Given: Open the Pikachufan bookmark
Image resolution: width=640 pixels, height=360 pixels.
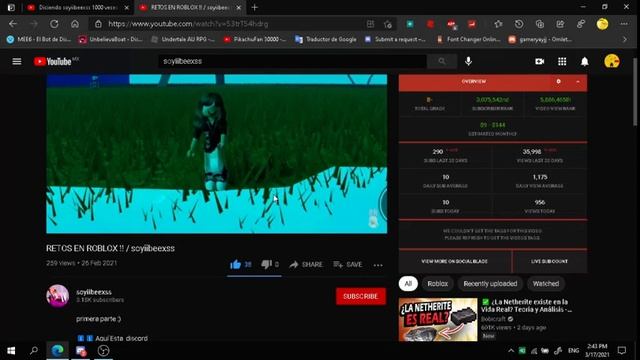Looking at the screenshot, I should pyautogui.click(x=254, y=39).
